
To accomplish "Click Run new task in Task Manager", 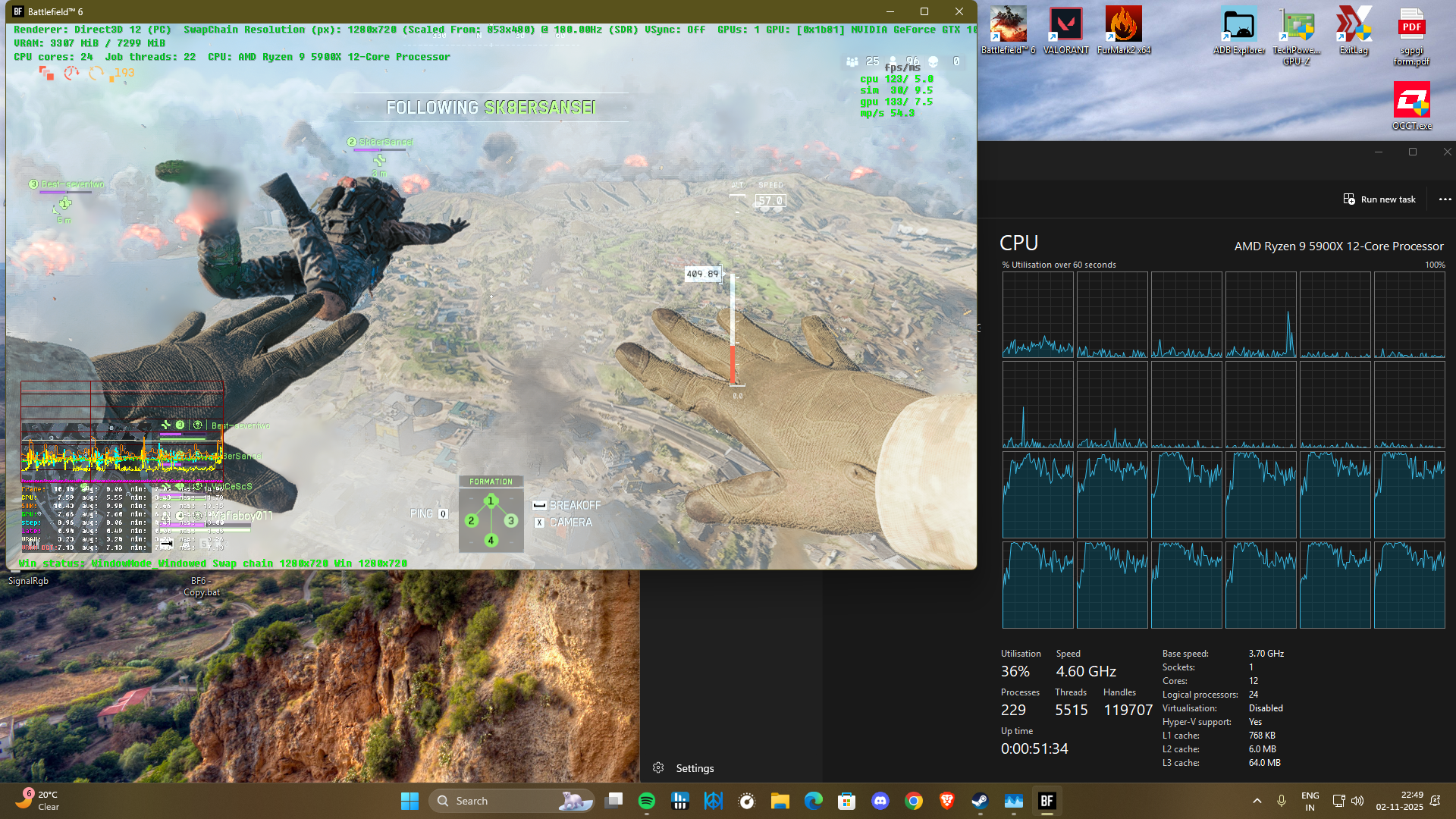I will pos(1379,199).
